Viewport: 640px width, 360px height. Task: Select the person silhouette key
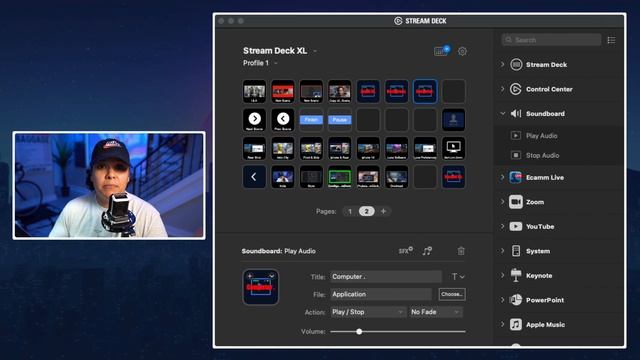click(x=453, y=120)
